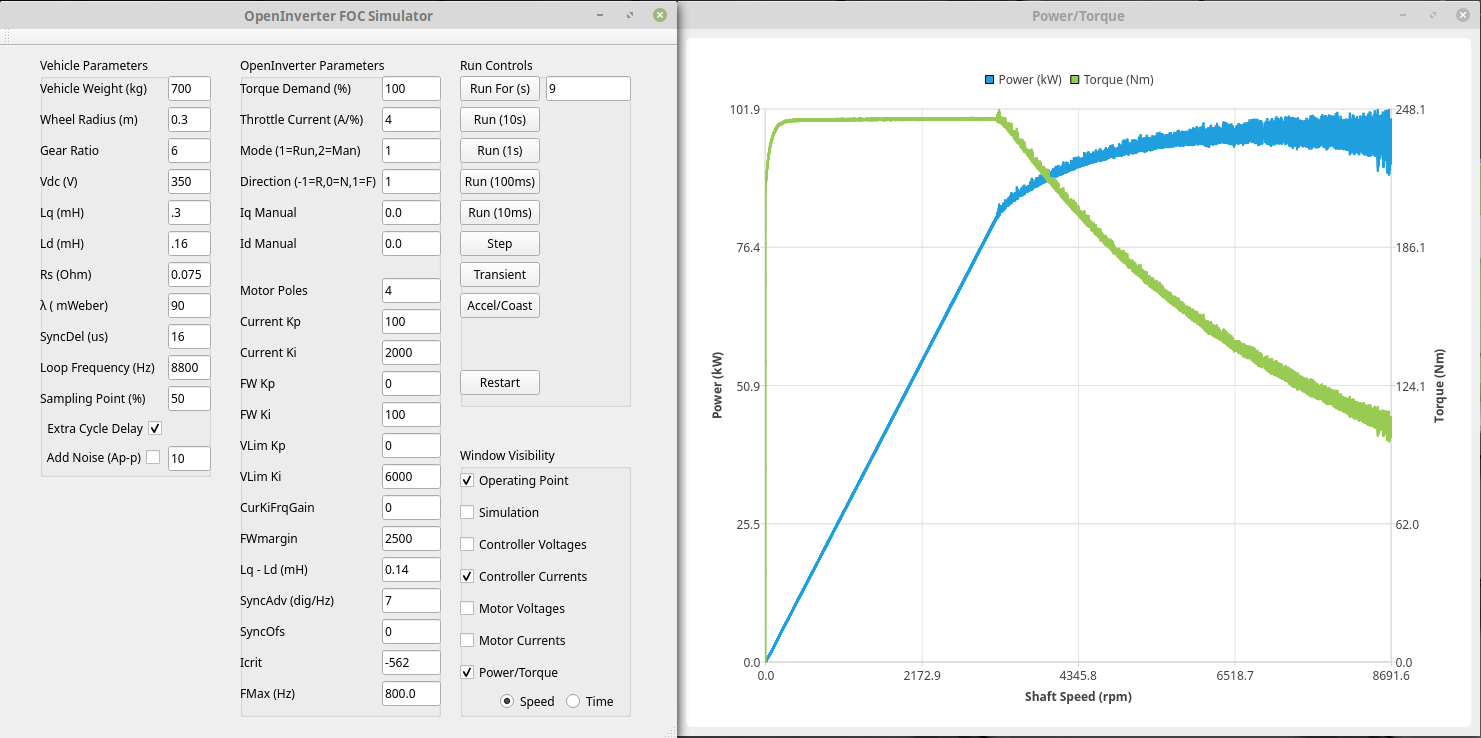
Task: Click the FMax (Hz) input field
Action: click(410, 693)
